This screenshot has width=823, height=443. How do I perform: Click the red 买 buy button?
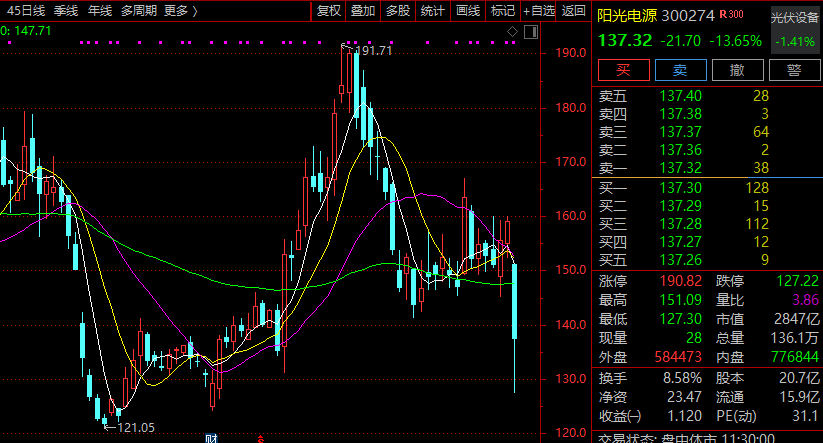pyautogui.click(x=624, y=70)
